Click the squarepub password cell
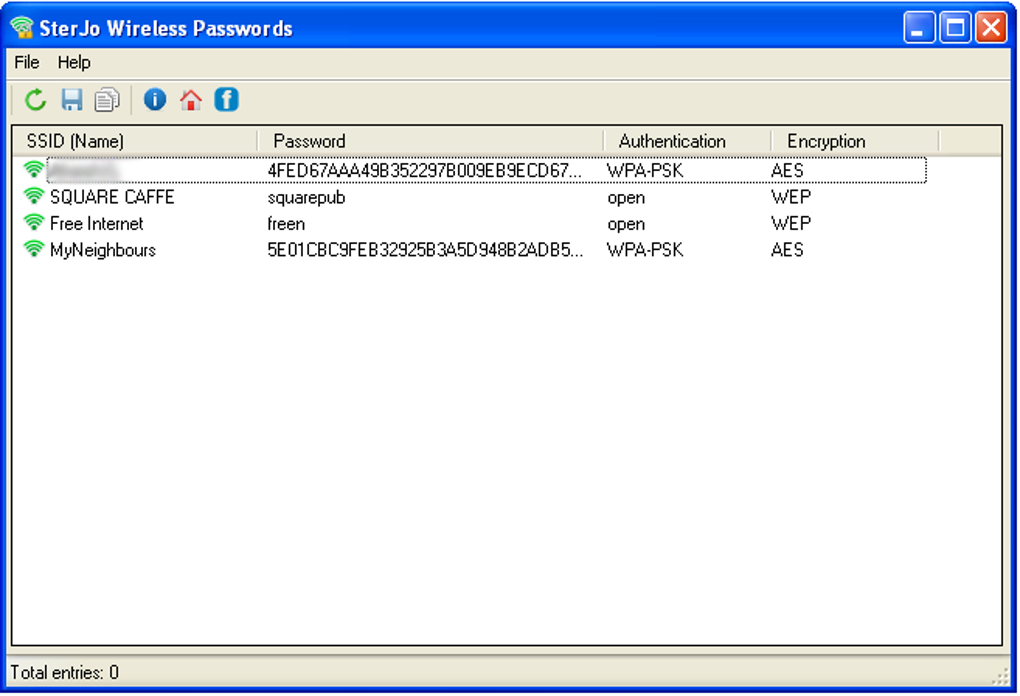The height and width of the screenshot is (696, 1020). (x=306, y=198)
